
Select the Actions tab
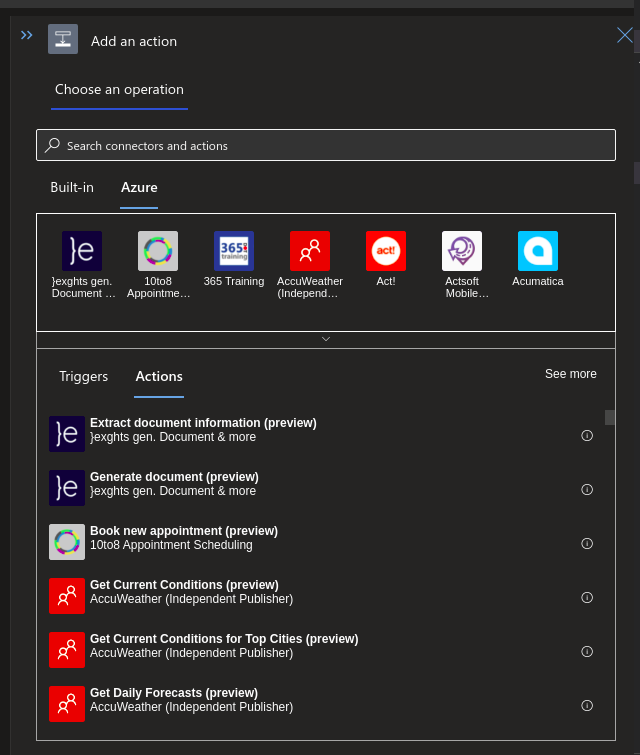click(x=159, y=377)
